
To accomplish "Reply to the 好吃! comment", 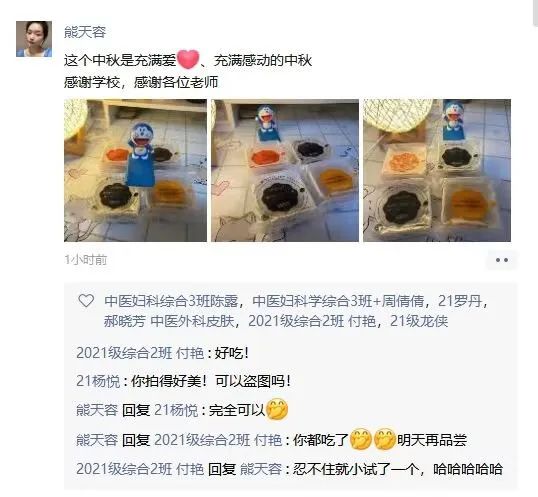I will (x=162, y=353).
